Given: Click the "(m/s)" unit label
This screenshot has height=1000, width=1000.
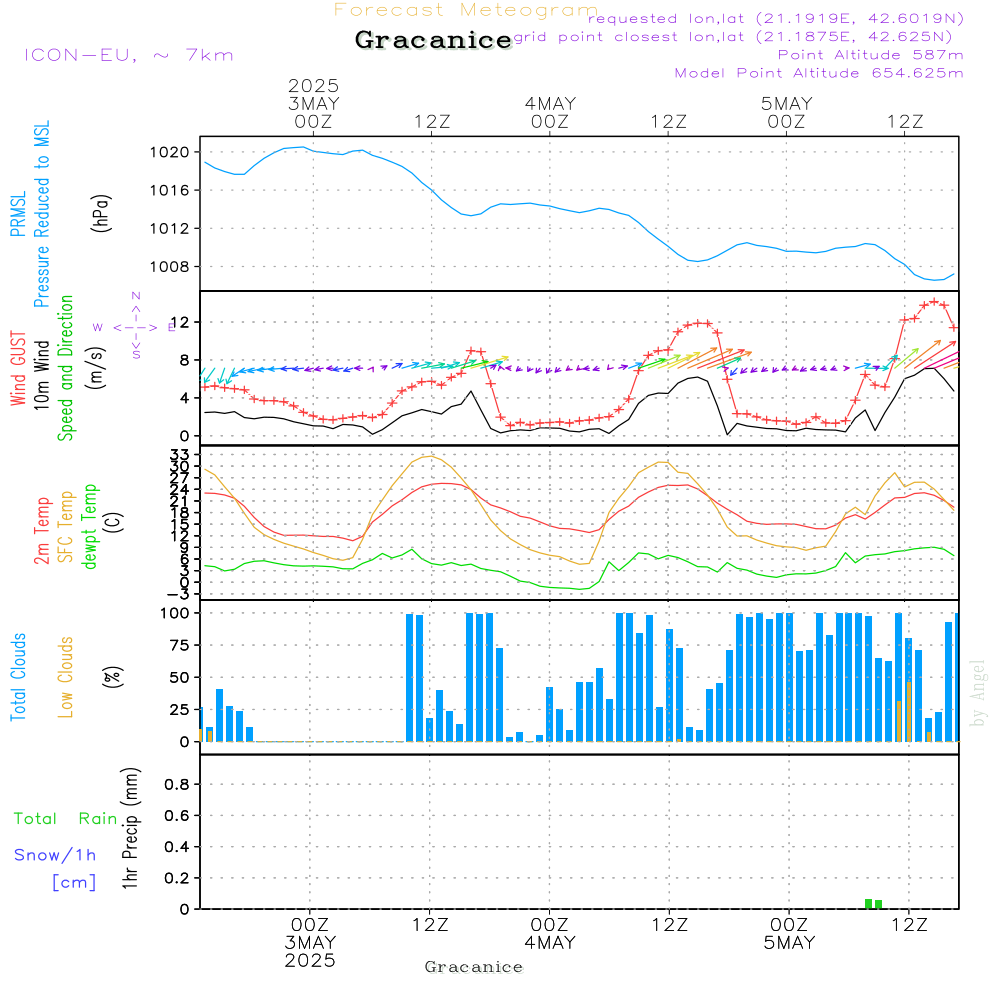Looking at the screenshot, I should 96,368.
